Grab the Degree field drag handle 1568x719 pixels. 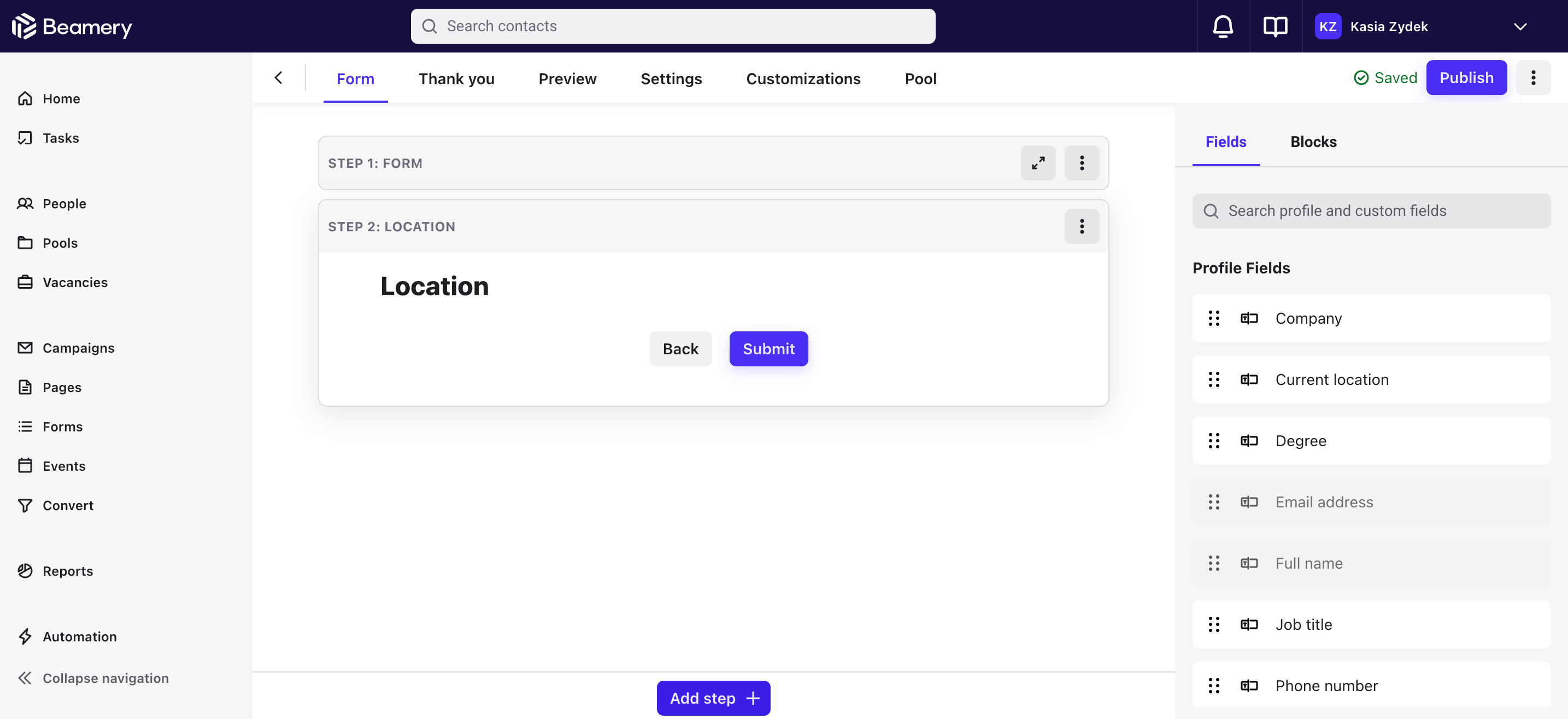click(1214, 441)
